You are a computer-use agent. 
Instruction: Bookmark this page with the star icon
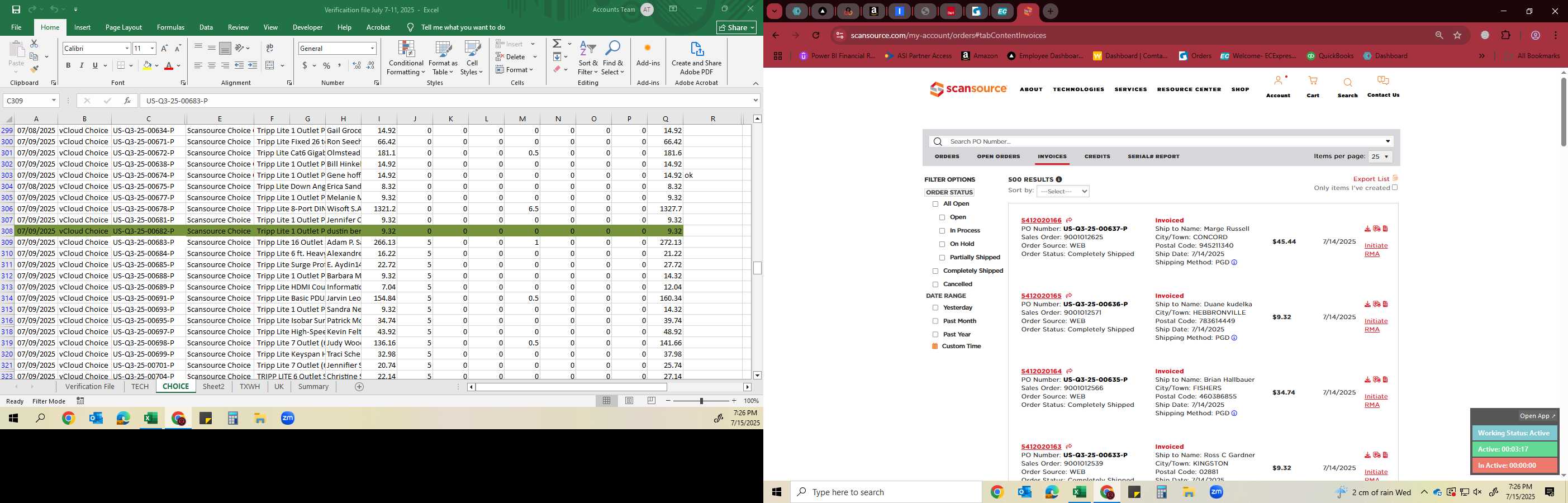pos(1457,35)
